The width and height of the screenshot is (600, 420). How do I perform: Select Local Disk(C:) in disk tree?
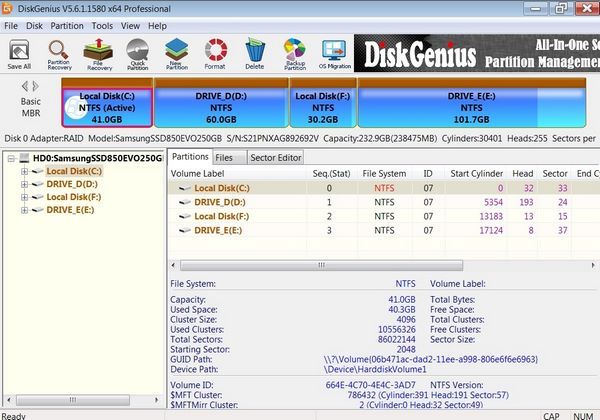point(74,171)
